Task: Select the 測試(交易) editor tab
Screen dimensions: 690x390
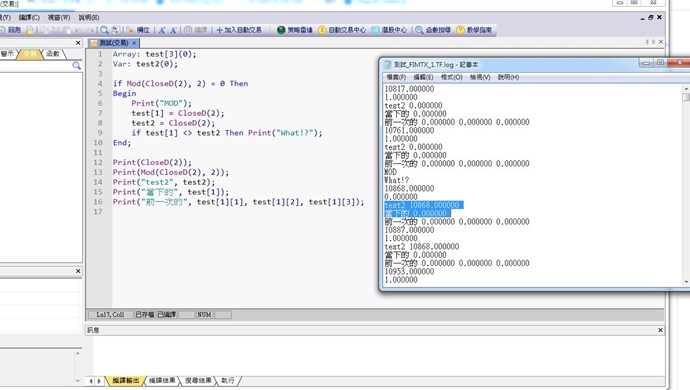Action: 114,43
